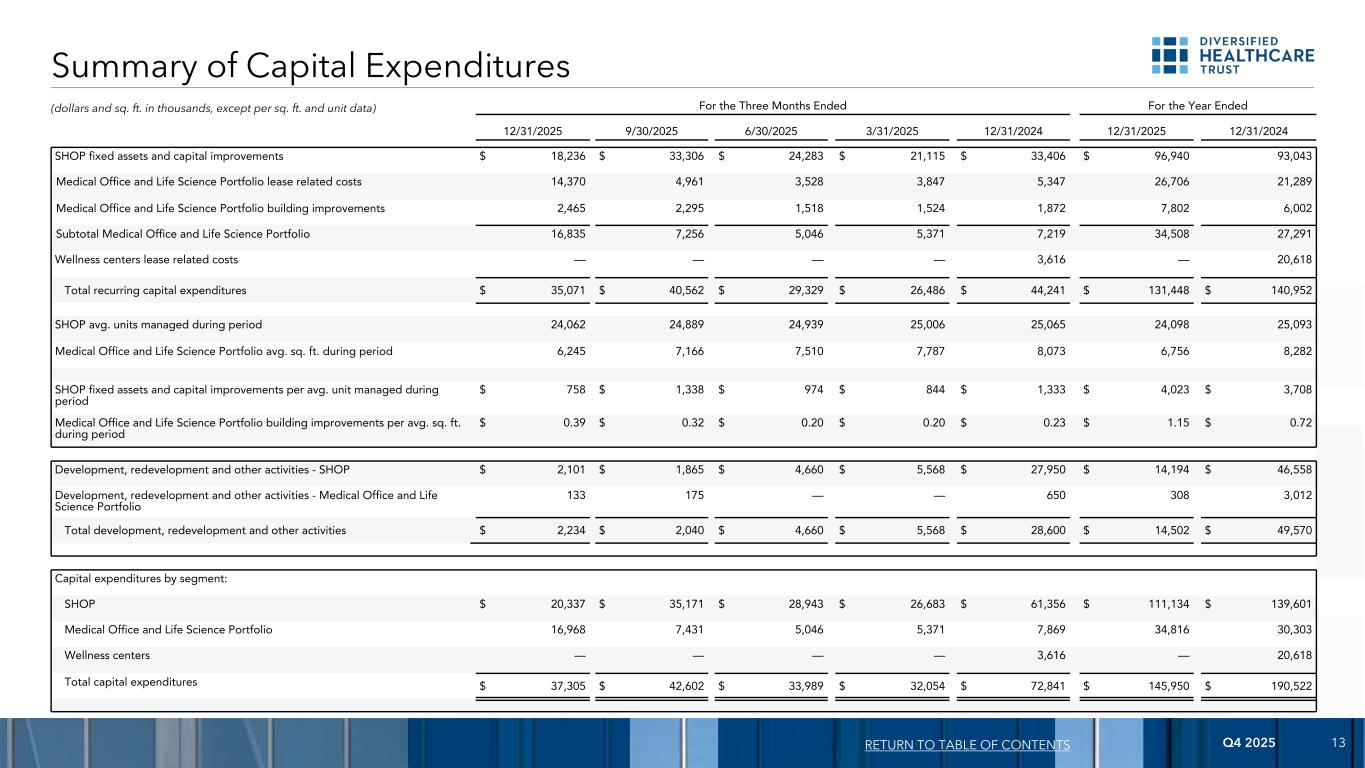This screenshot has width=1365, height=768.
Task: Select the page number 13 in footer
Action: tap(1339, 743)
